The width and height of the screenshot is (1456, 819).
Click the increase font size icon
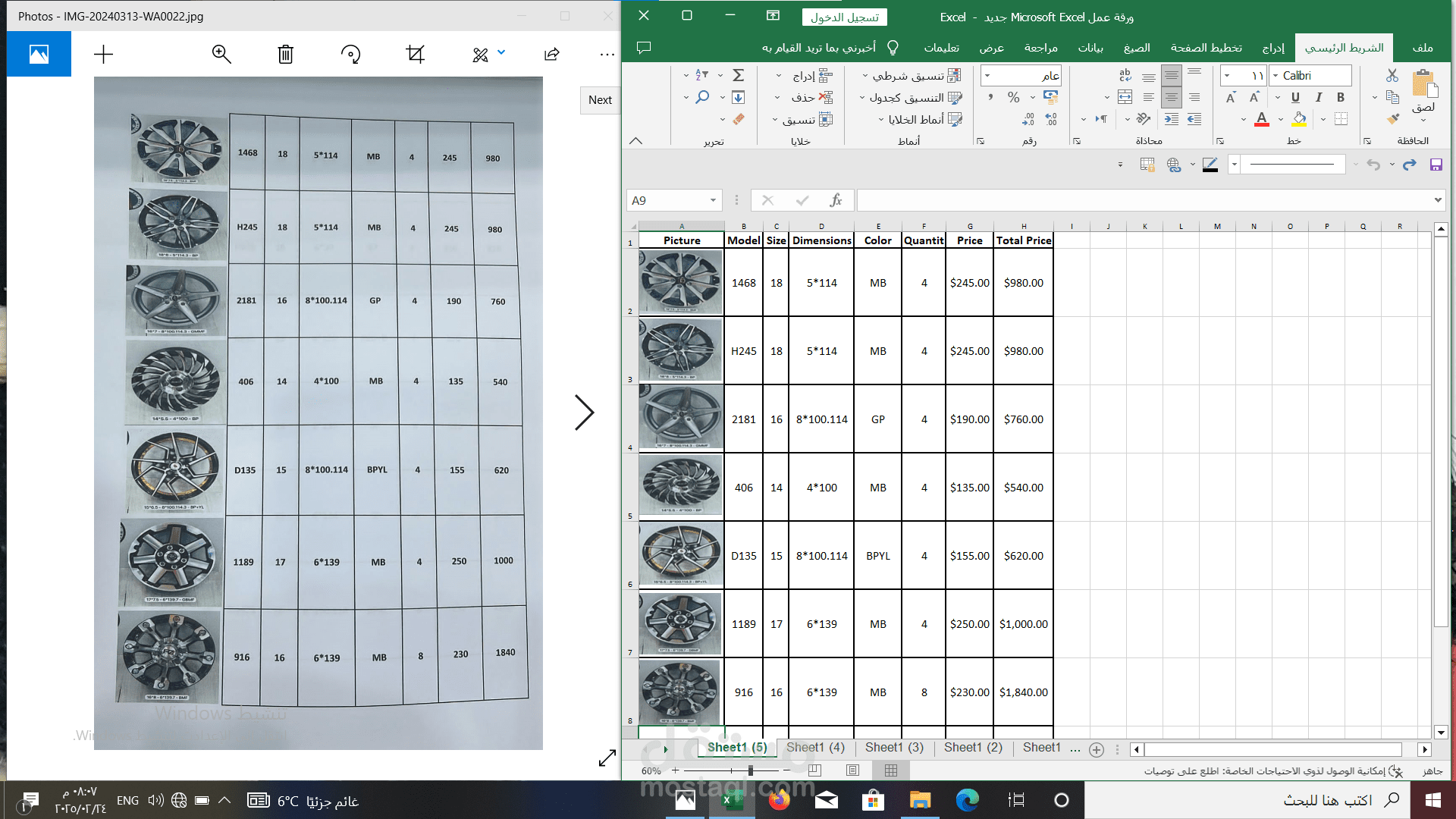(x=1254, y=97)
